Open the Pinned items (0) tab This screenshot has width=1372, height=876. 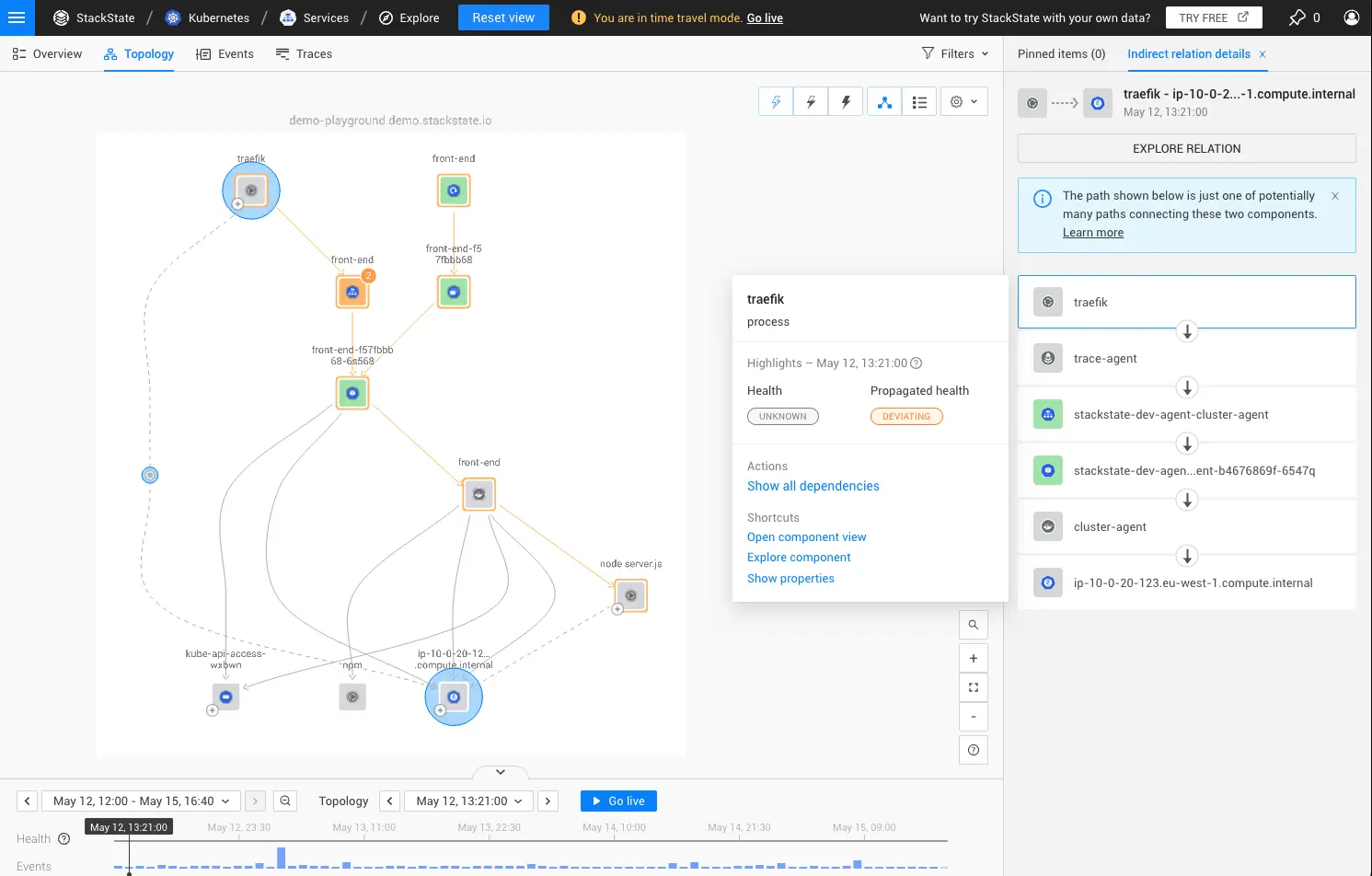click(1061, 53)
